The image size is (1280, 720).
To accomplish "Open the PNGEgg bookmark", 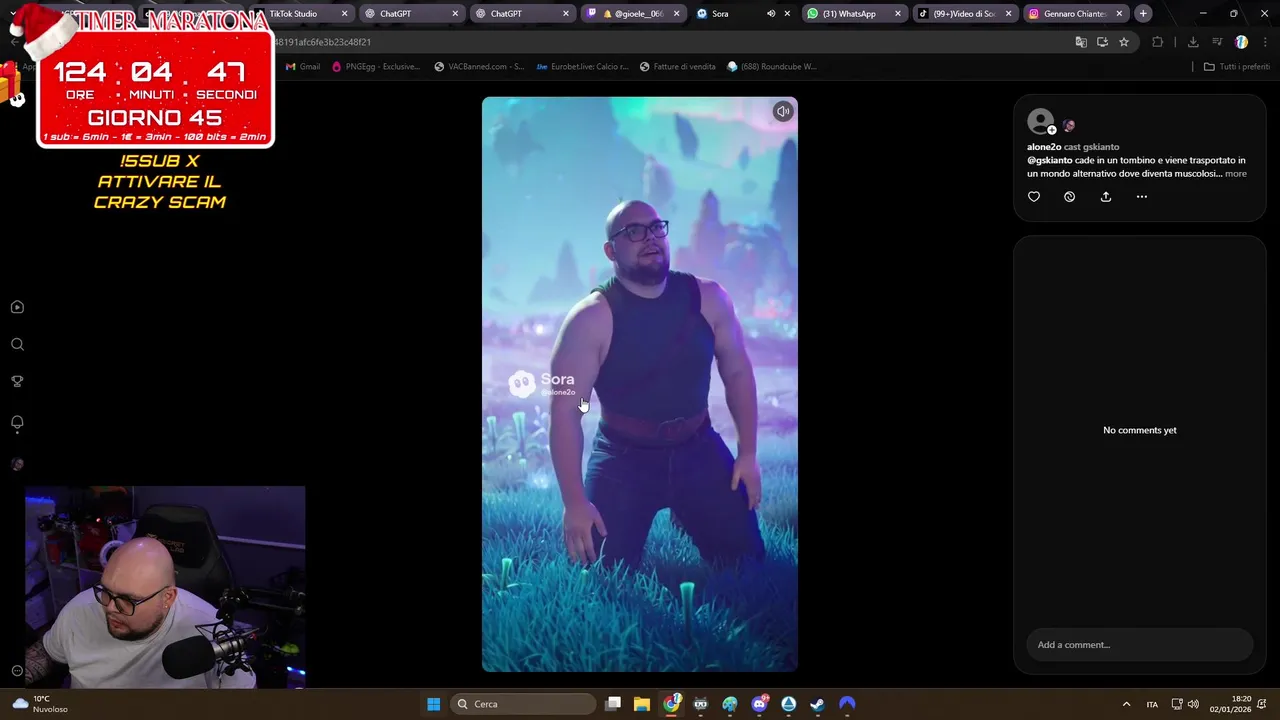I will tap(376, 67).
